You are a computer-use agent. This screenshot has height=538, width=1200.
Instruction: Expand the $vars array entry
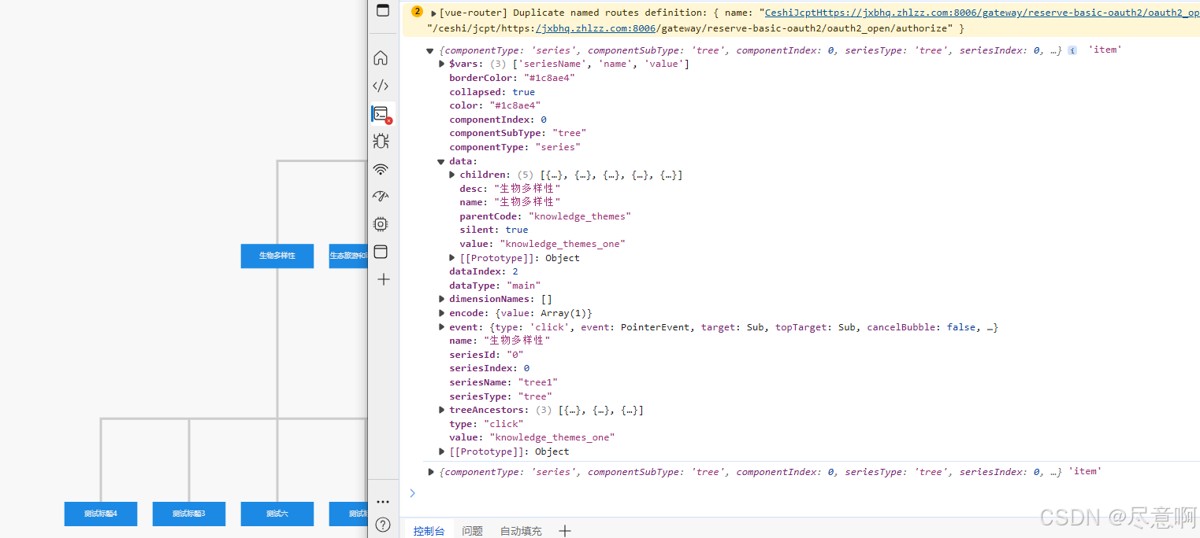pos(442,64)
